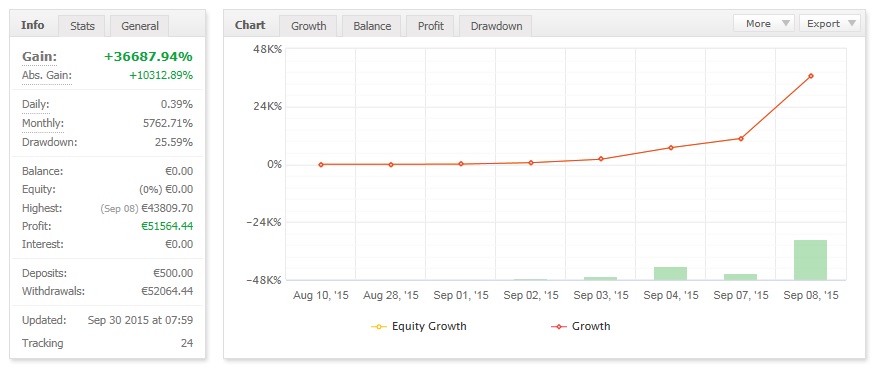Click the Tracking count 24

[x=187, y=343]
